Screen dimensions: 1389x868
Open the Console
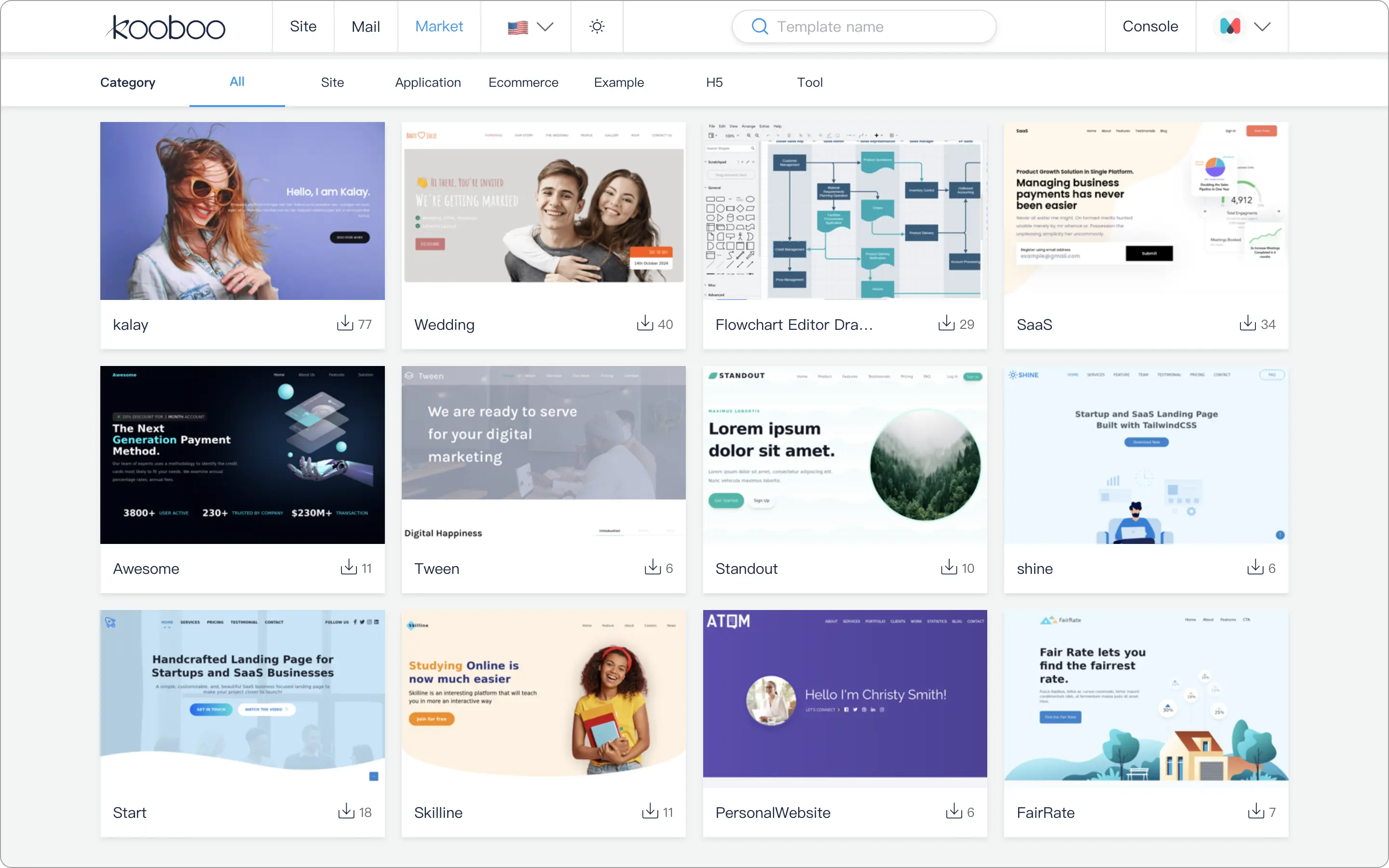(1150, 27)
